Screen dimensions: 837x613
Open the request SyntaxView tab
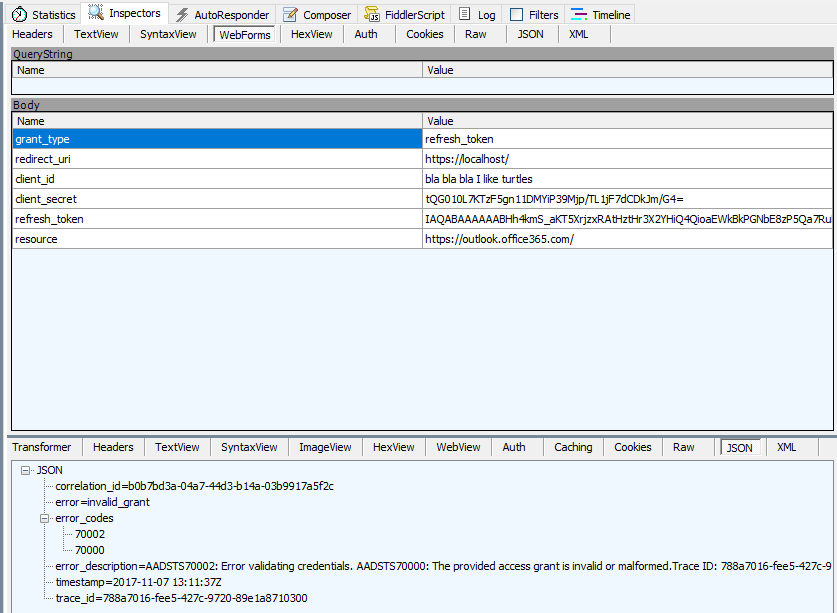(x=168, y=34)
